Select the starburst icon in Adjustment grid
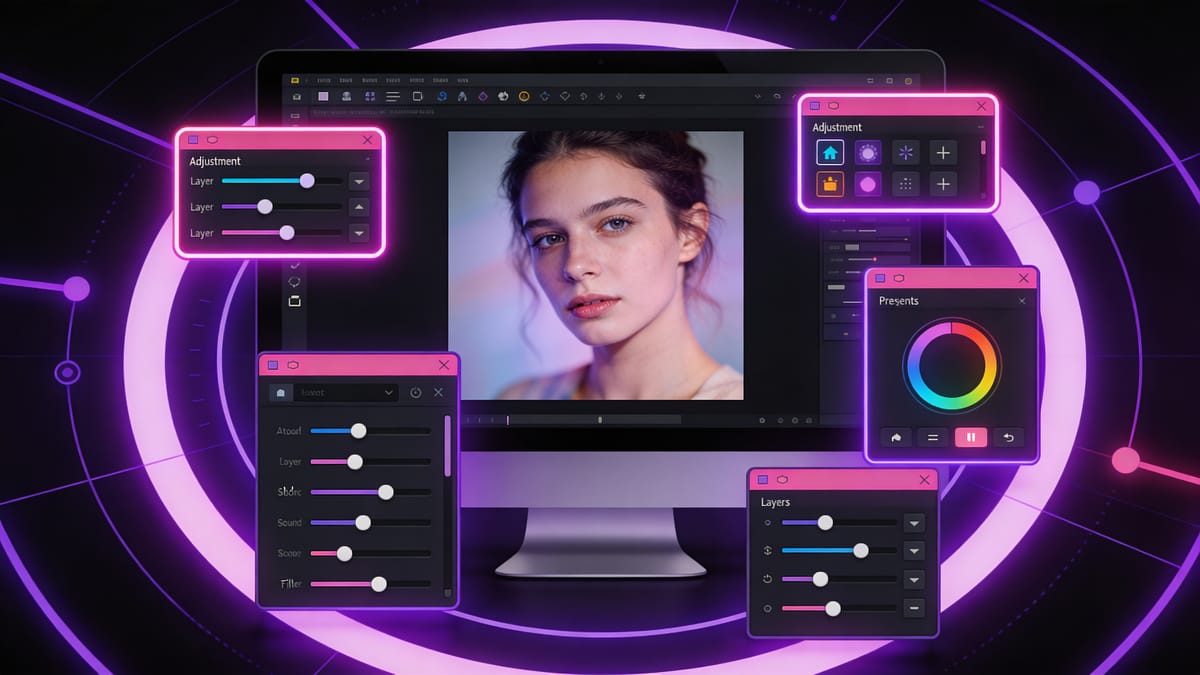 click(905, 153)
